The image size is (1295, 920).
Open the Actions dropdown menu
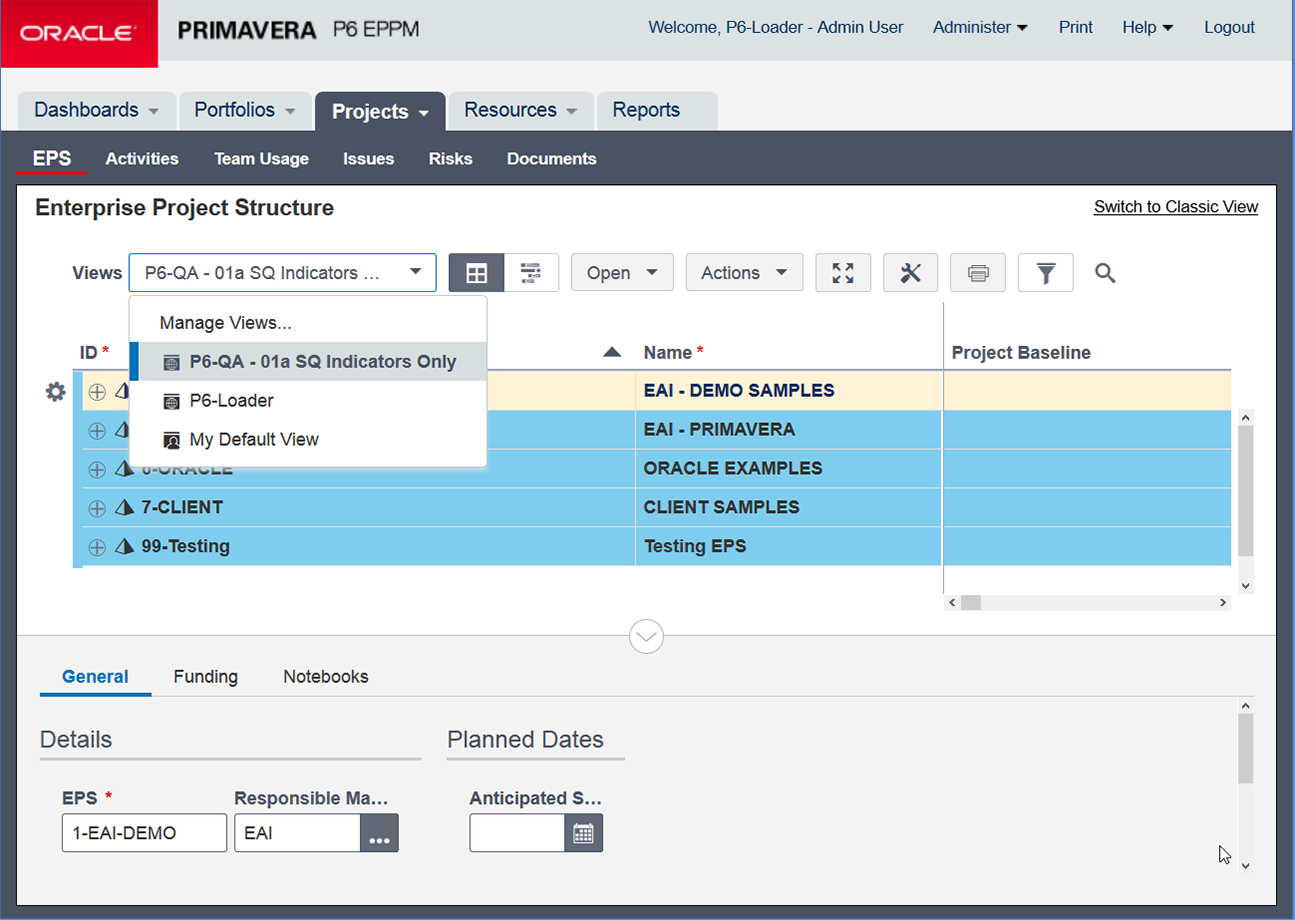744,273
